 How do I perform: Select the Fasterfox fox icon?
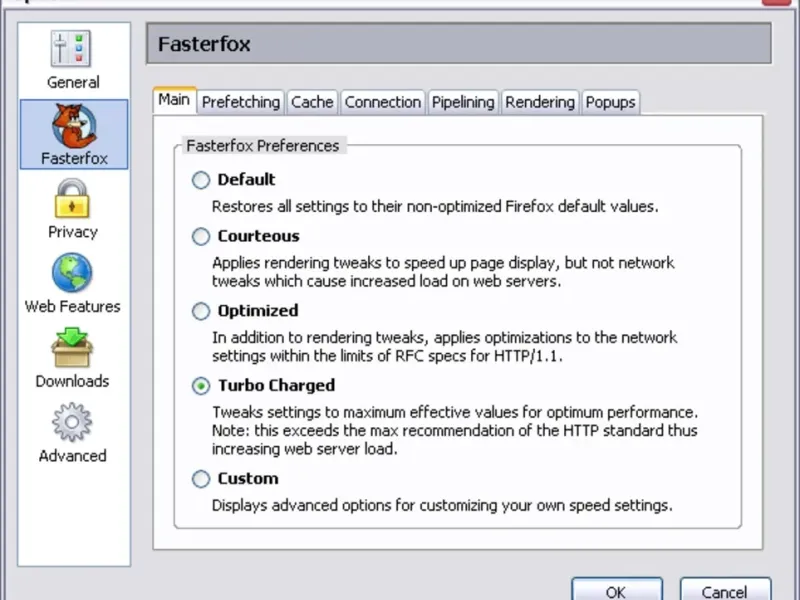click(x=74, y=124)
